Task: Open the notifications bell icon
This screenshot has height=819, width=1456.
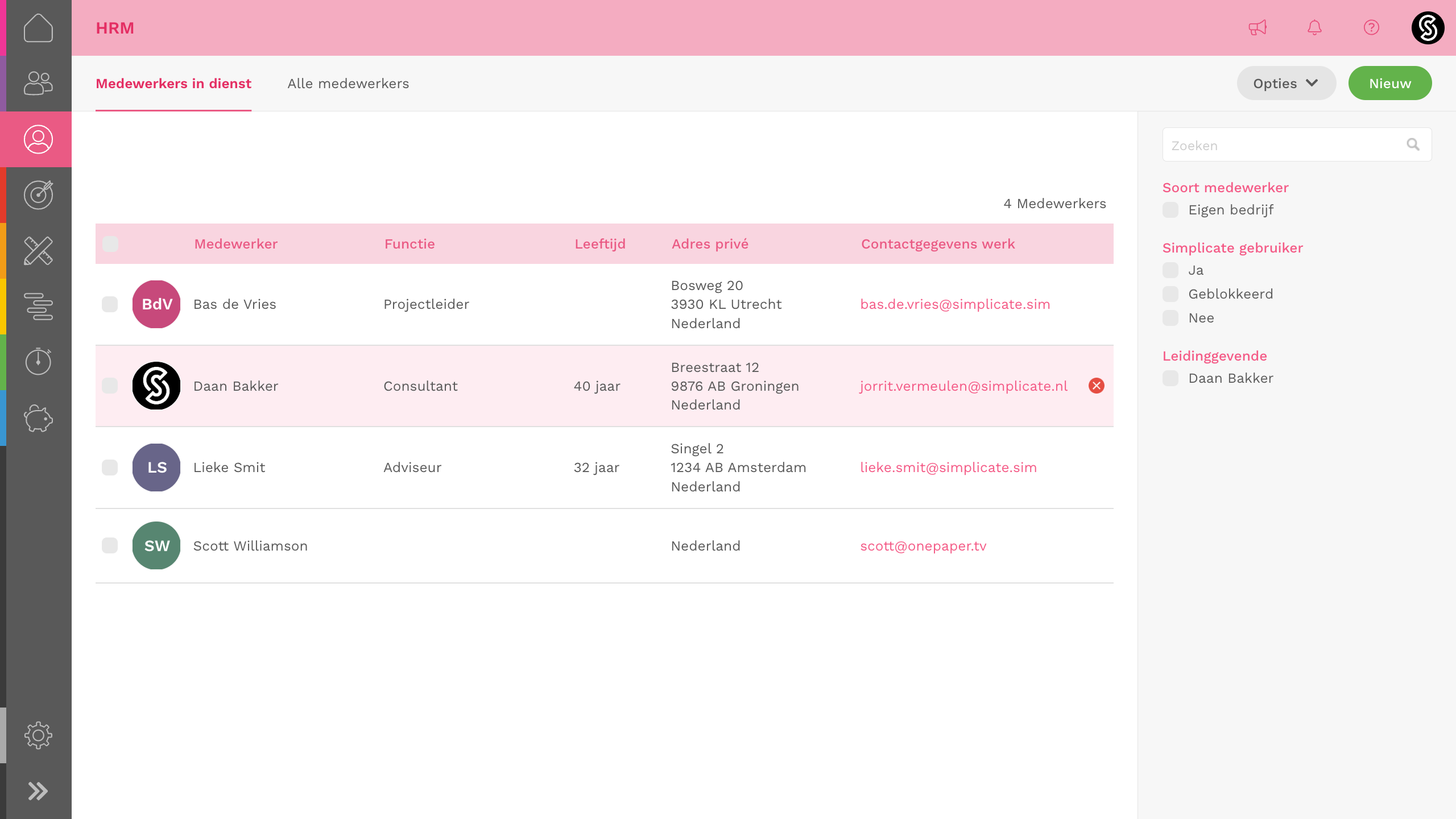Action: [1314, 28]
